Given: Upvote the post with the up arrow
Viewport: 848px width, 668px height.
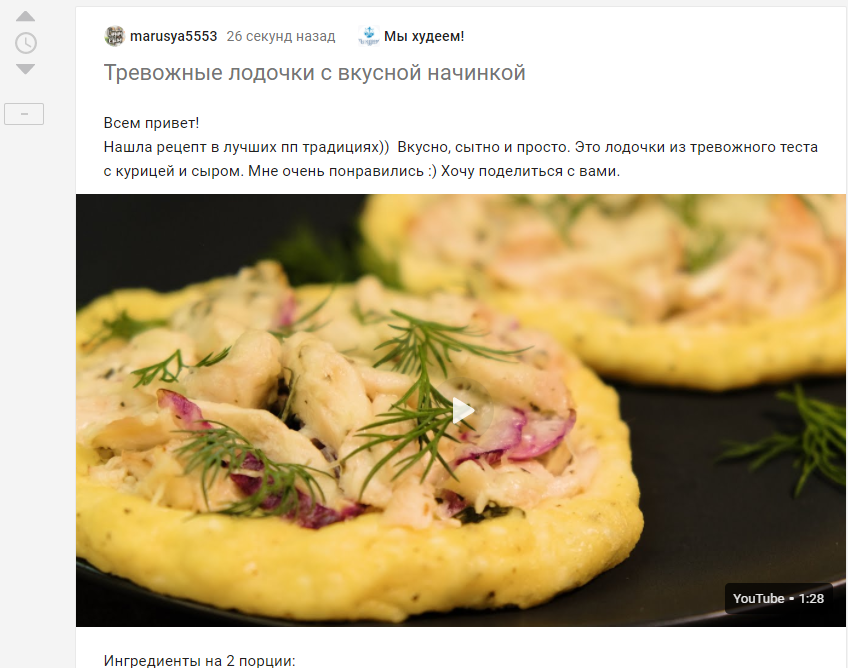Looking at the screenshot, I should coord(25,17).
